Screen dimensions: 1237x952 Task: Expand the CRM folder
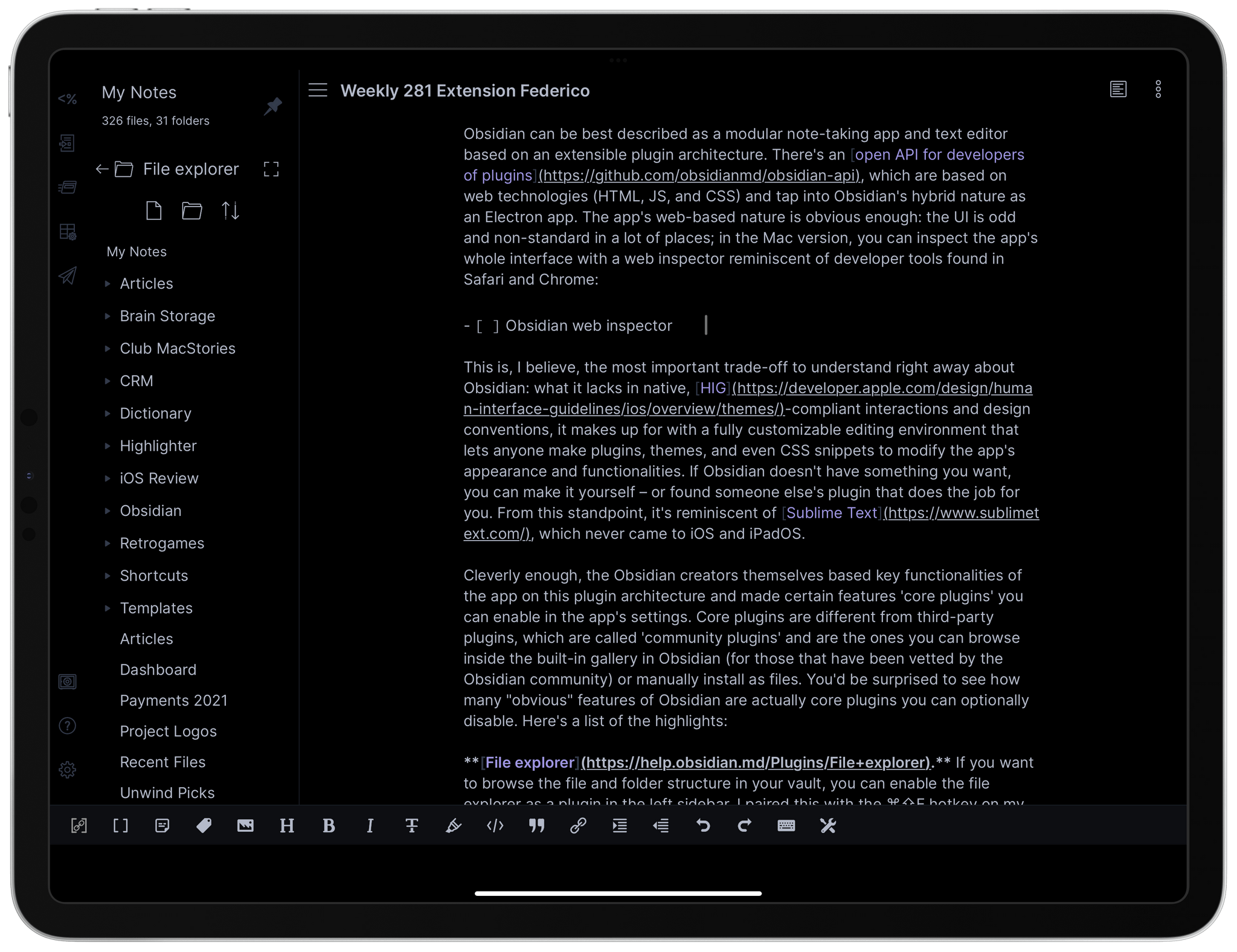pyautogui.click(x=108, y=381)
